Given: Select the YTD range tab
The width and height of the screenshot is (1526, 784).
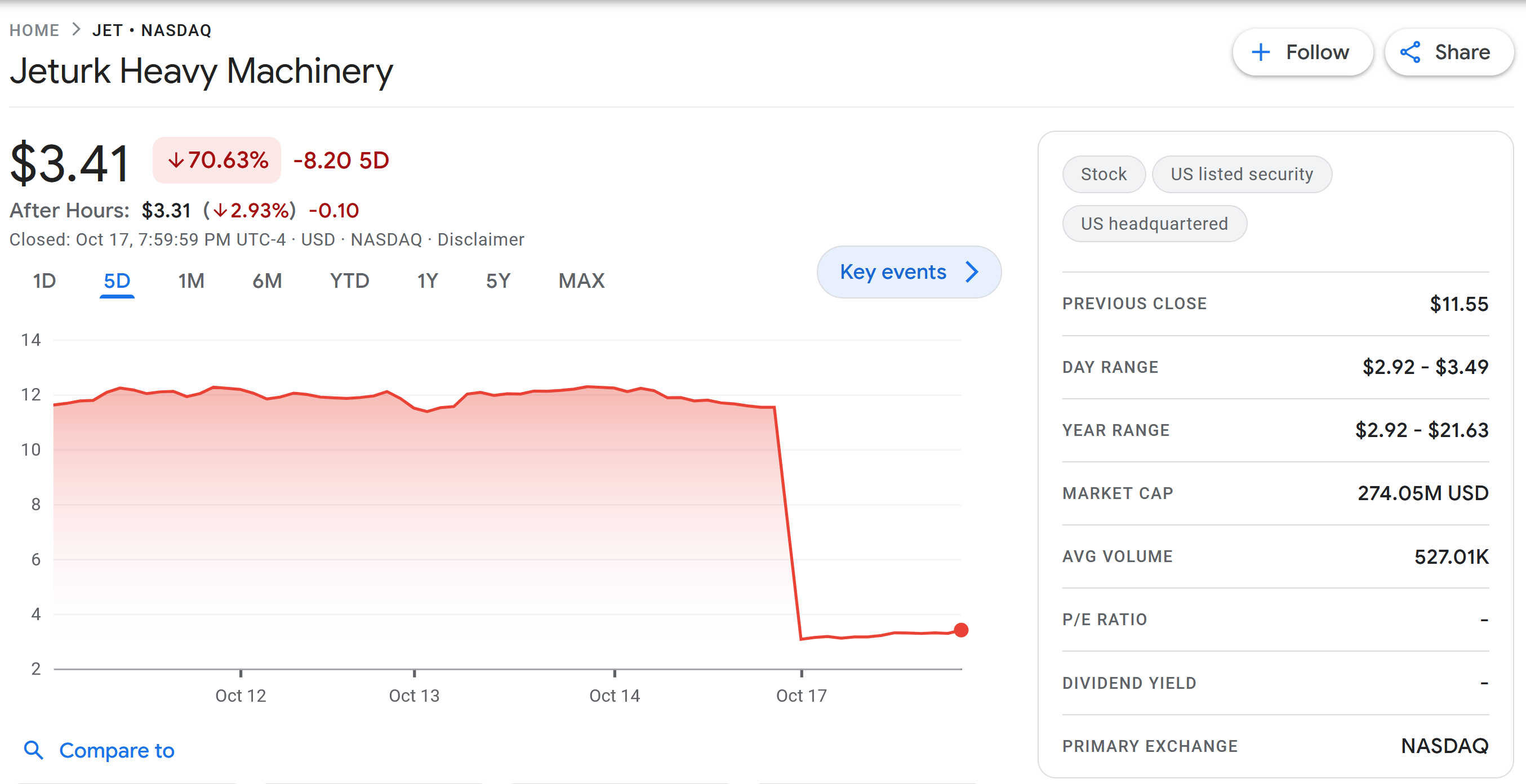Looking at the screenshot, I should click(x=349, y=280).
